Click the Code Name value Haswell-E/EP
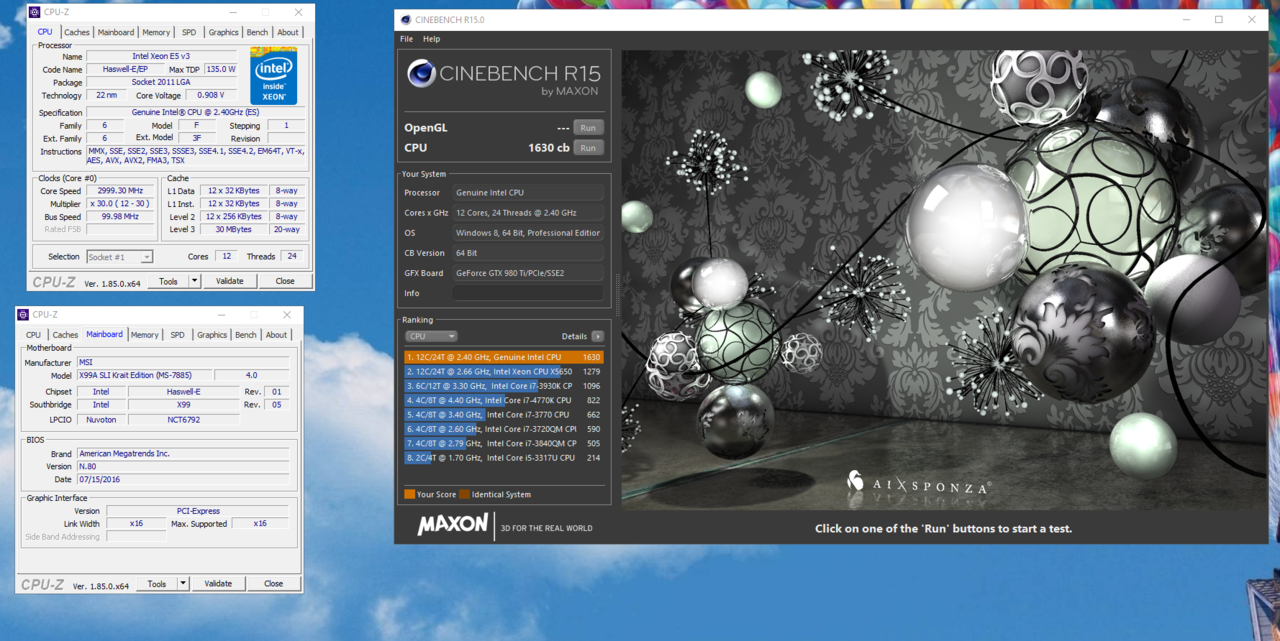The image size is (1280, 641). click(125, 70)
